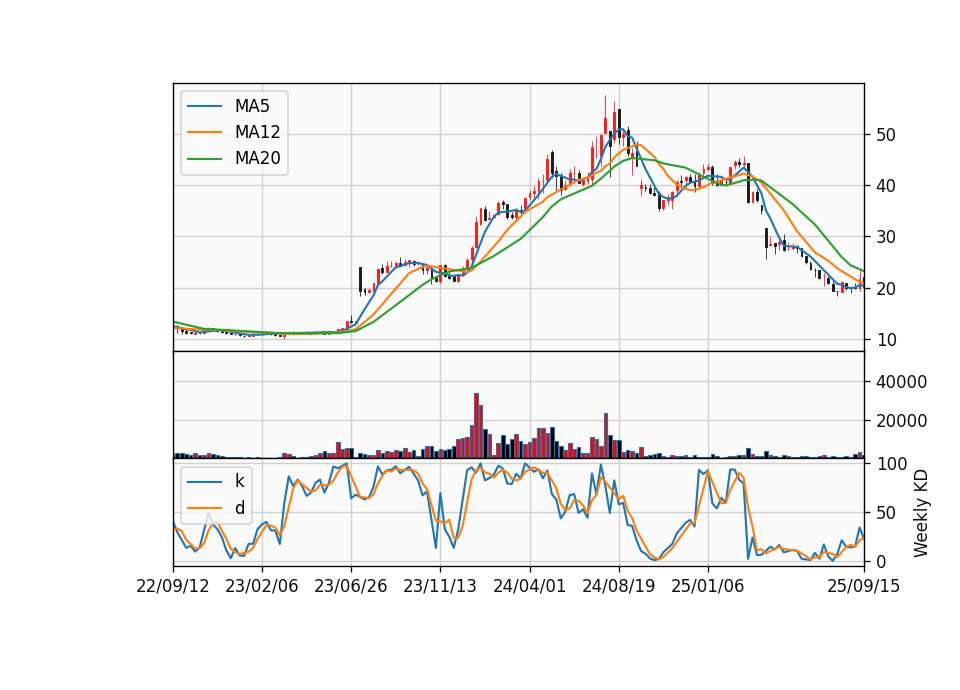Click the MA20 legend label

pyautogui.click(x=257, y=158)
